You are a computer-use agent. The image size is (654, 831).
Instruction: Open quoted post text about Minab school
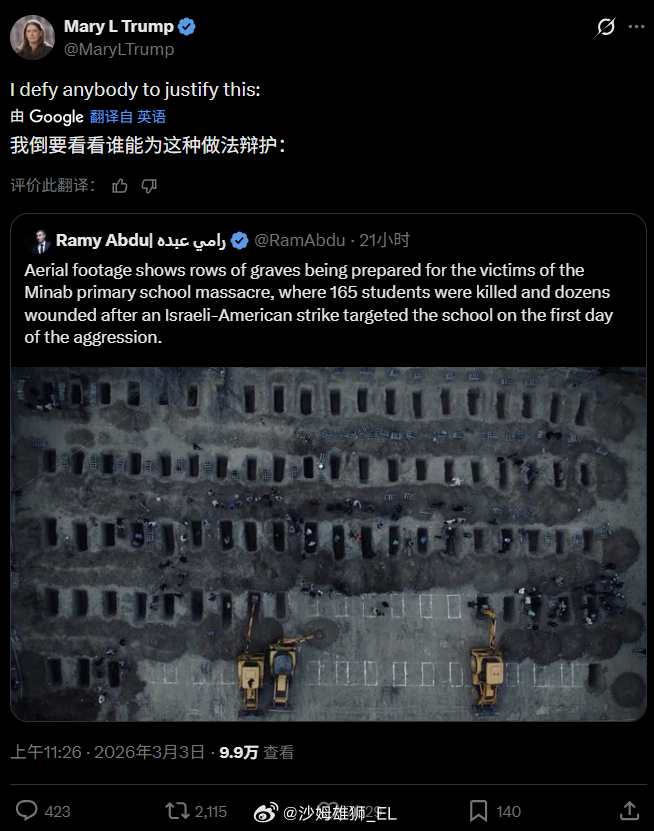319,304
